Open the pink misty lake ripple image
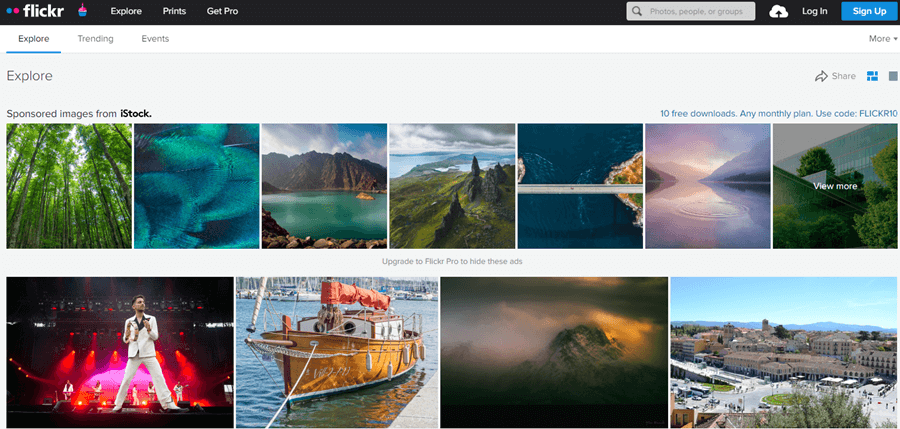The image size is (900, 429). coord(708,186)
